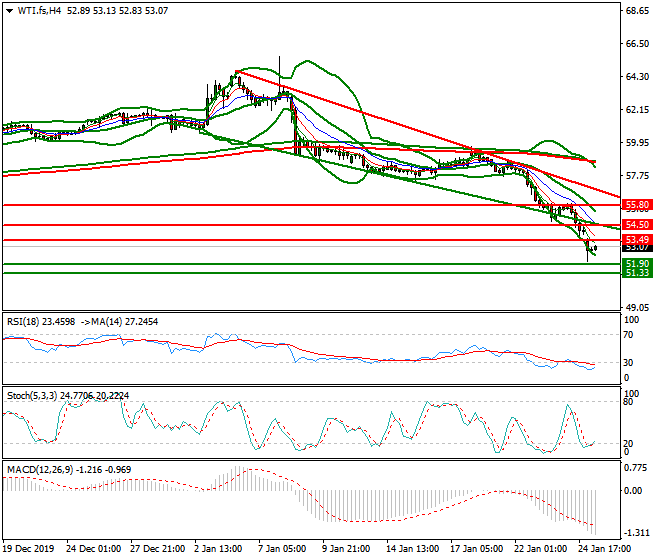660x560 pixels.
Task: Click the 9 Jan 21:00 time axis label
Action: pyautogui.click(x=346, y=549)
